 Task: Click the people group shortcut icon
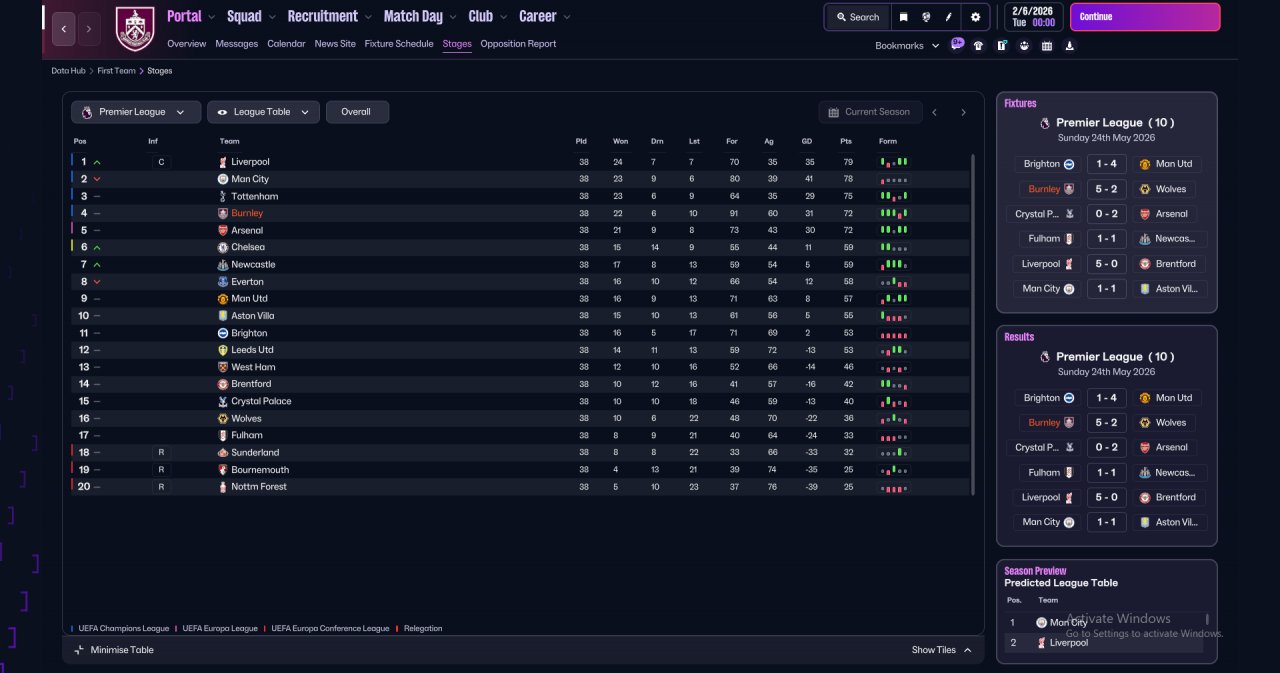coord(1024,45)
